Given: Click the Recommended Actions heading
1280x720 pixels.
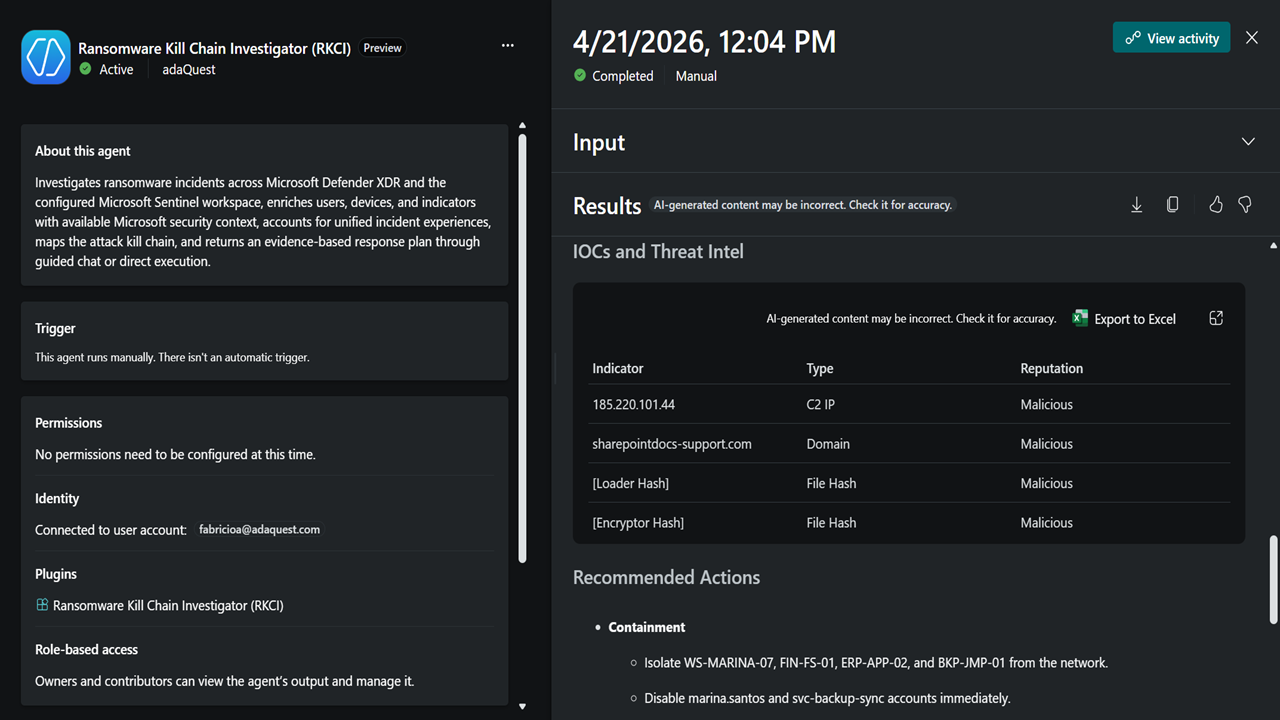Looking at the screenshot, I should tap(666, 577).
